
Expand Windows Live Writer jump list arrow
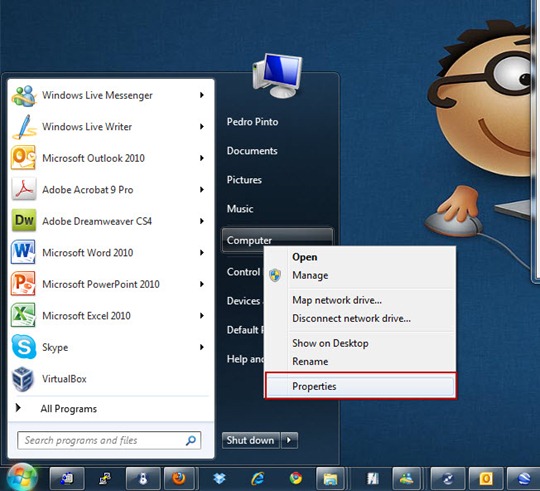[x=202, y=127]
